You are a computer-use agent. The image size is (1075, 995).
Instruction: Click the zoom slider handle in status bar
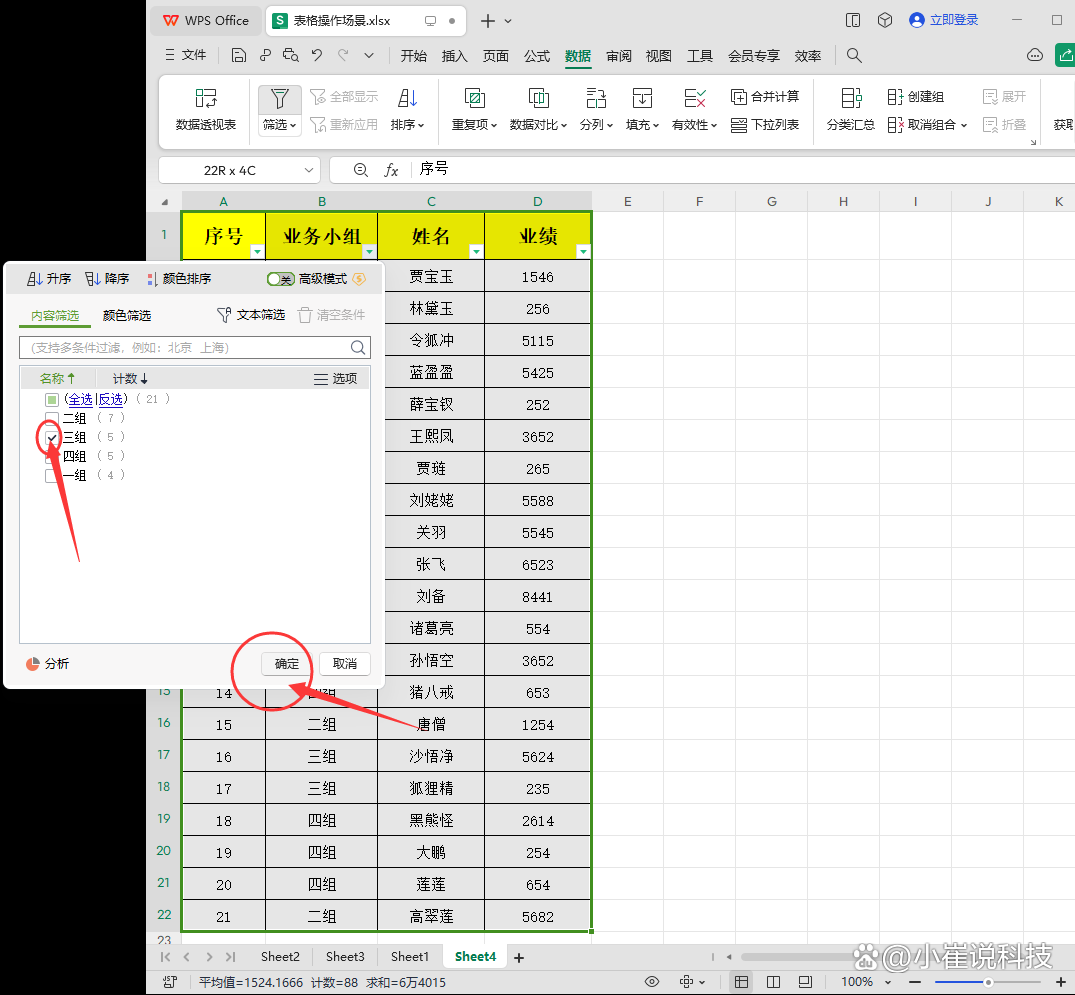click(x=988, y=982)
